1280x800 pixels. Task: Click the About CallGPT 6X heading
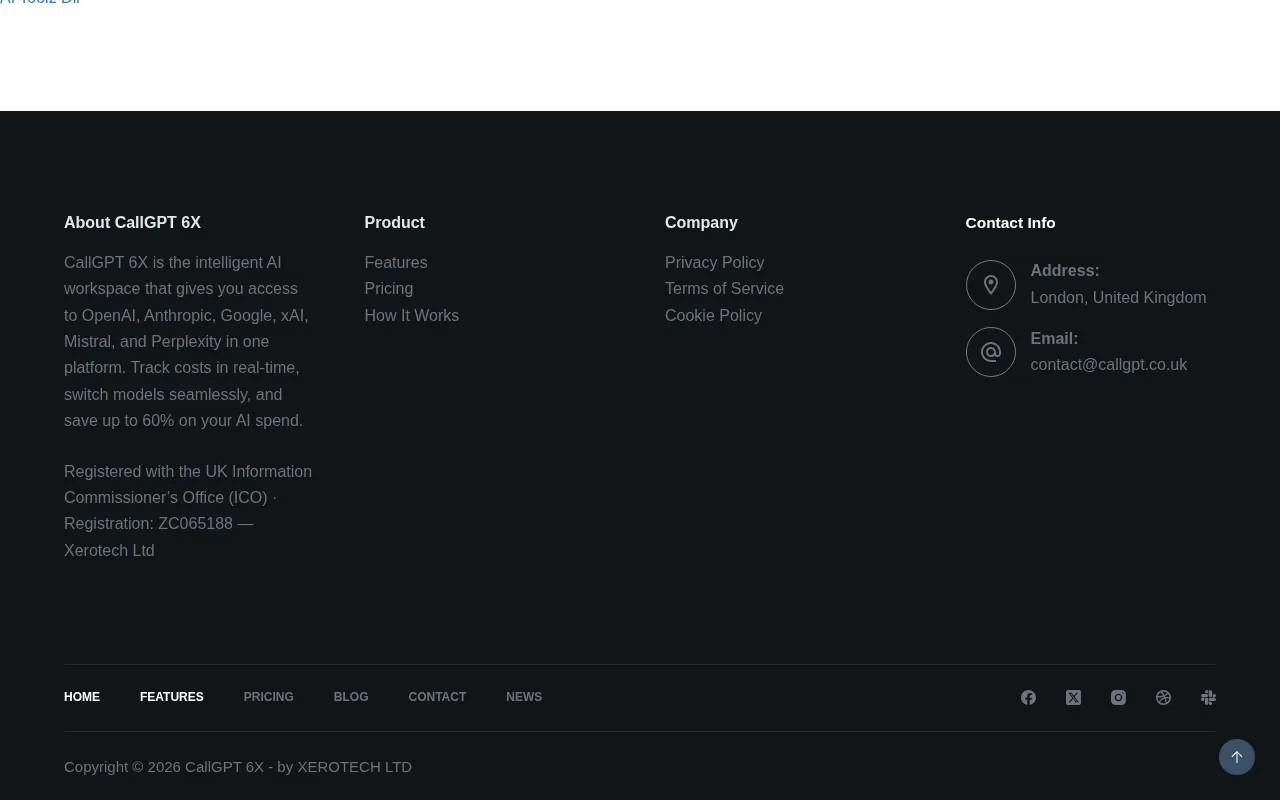[x=132, y=222]
